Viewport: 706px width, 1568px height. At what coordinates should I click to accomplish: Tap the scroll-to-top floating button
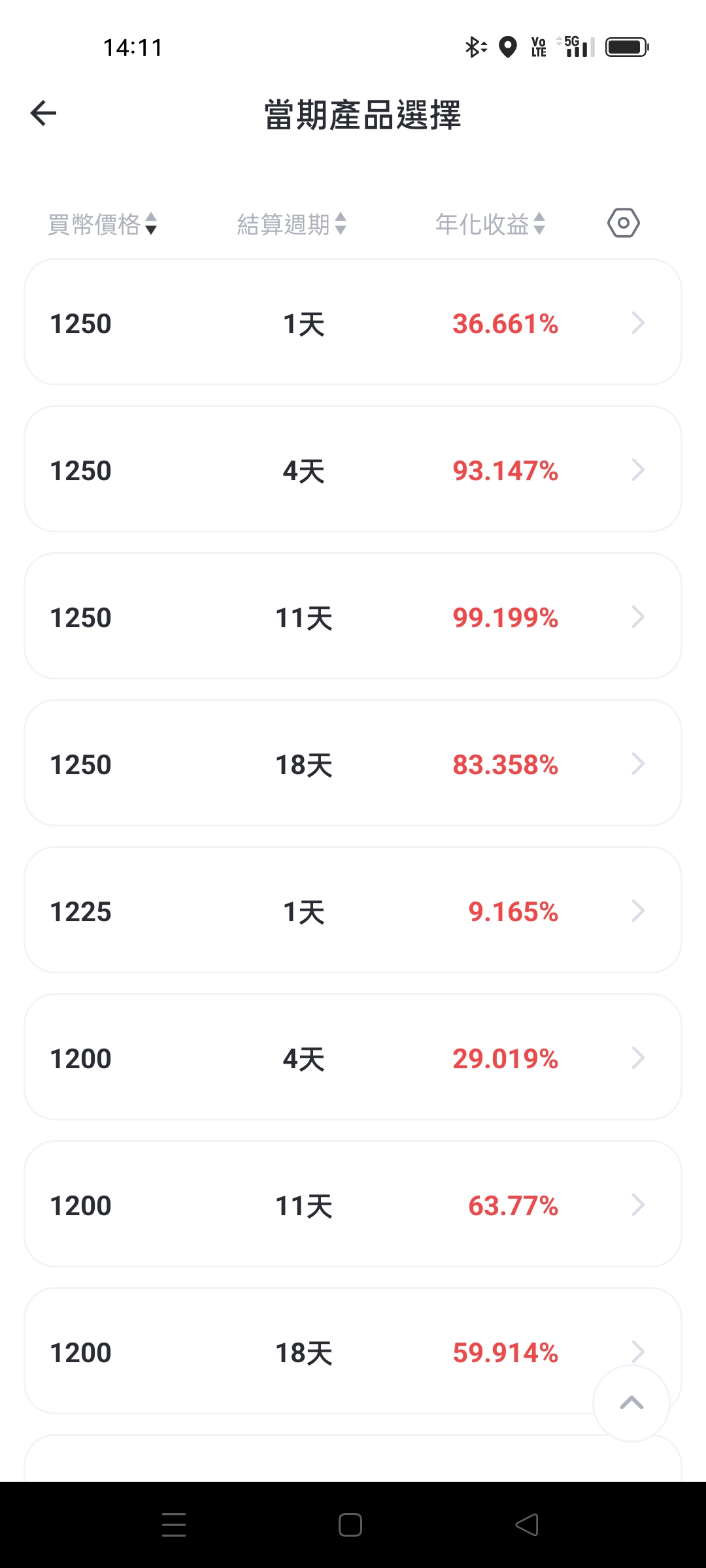point(631,1403)
